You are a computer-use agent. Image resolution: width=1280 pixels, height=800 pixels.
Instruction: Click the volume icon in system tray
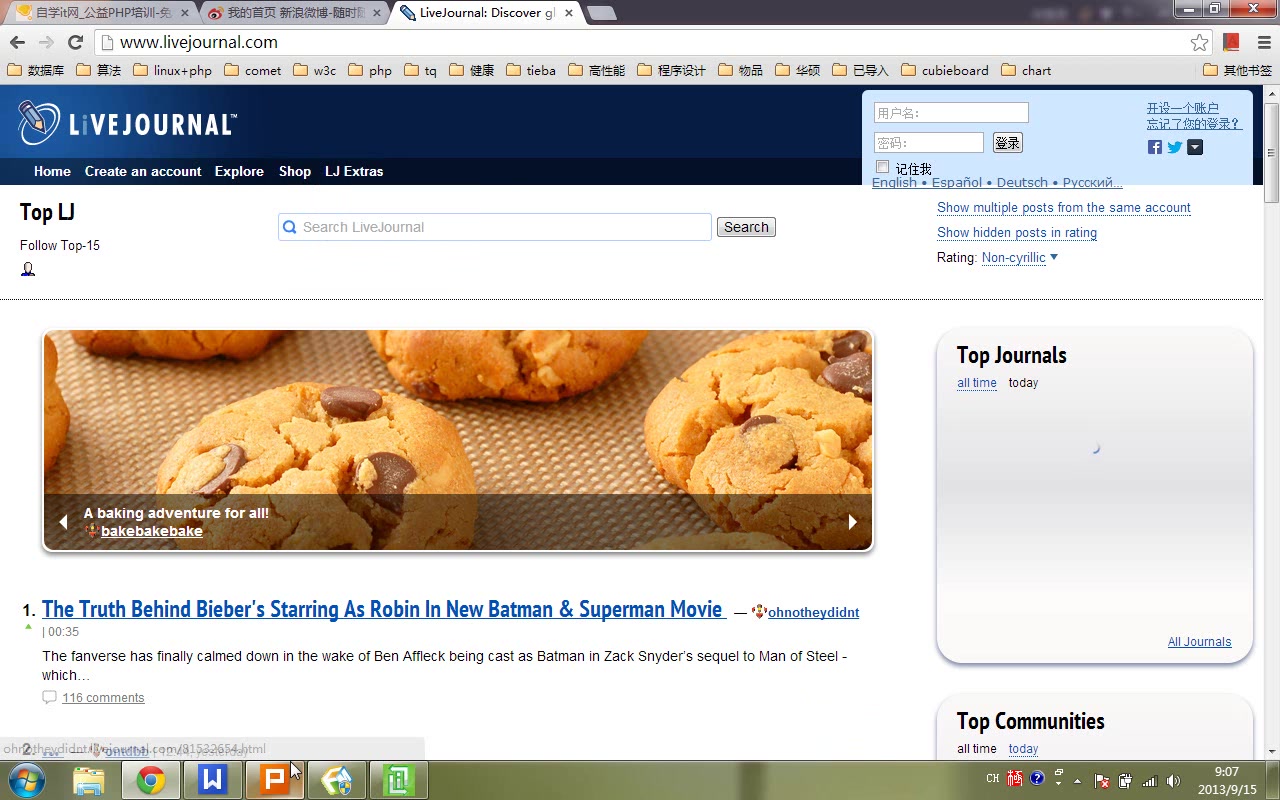(x=1174, y=780)
